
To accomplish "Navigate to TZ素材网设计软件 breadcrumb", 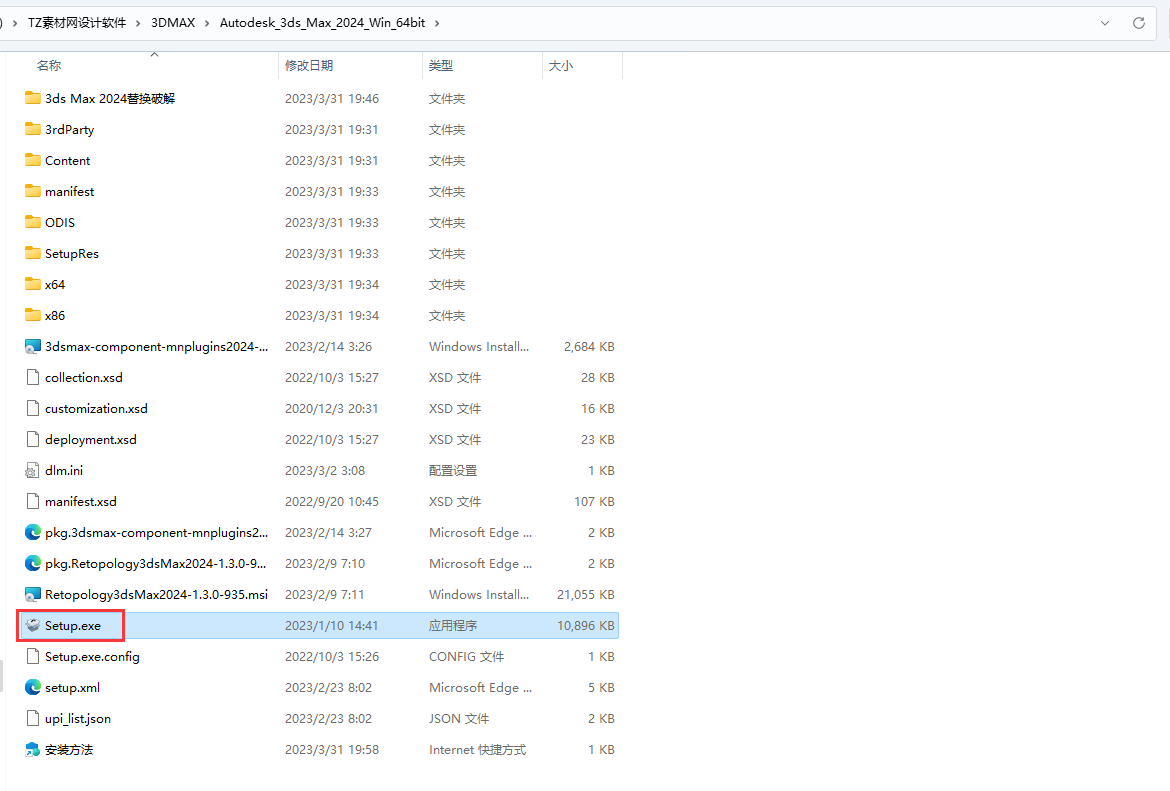I will click(76, 22).
